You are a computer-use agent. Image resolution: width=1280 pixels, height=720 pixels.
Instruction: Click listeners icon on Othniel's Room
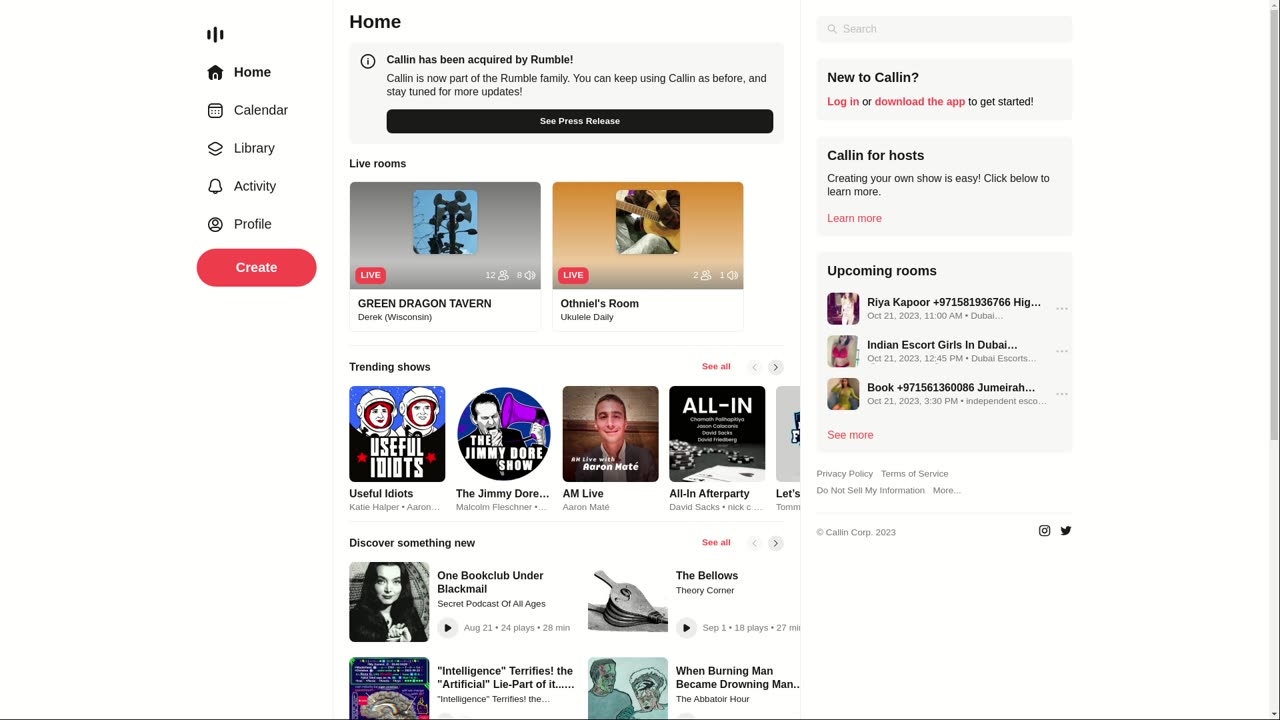(x=706, y=275)
